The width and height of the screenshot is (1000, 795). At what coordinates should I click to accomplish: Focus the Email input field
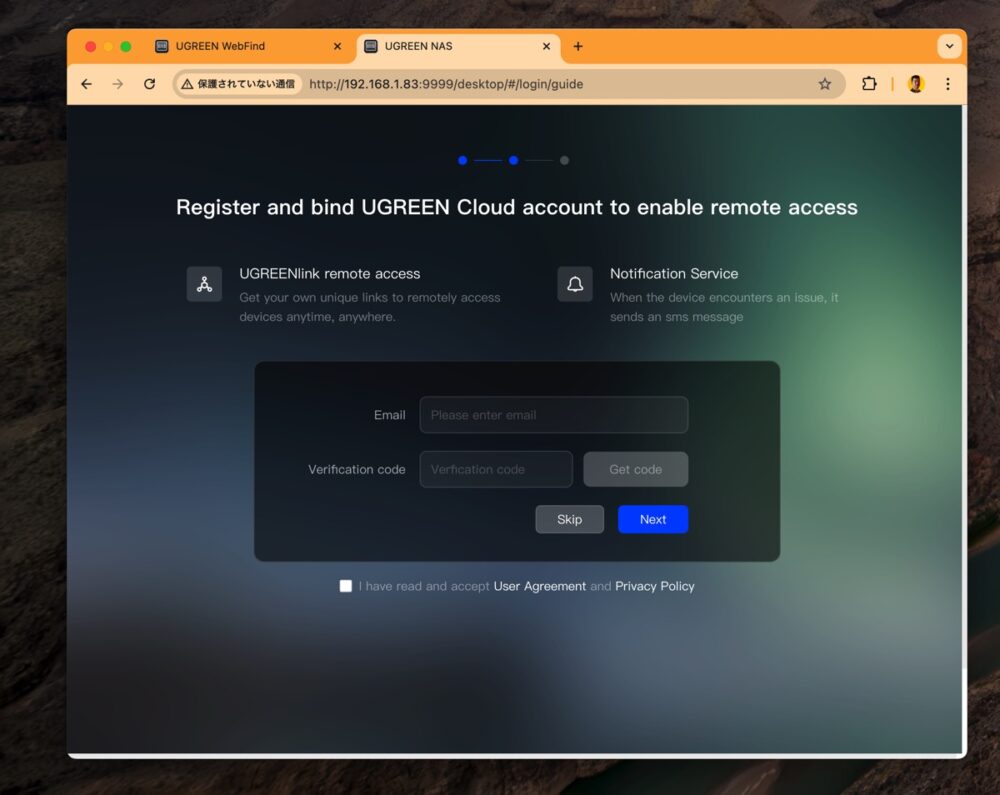553,415
